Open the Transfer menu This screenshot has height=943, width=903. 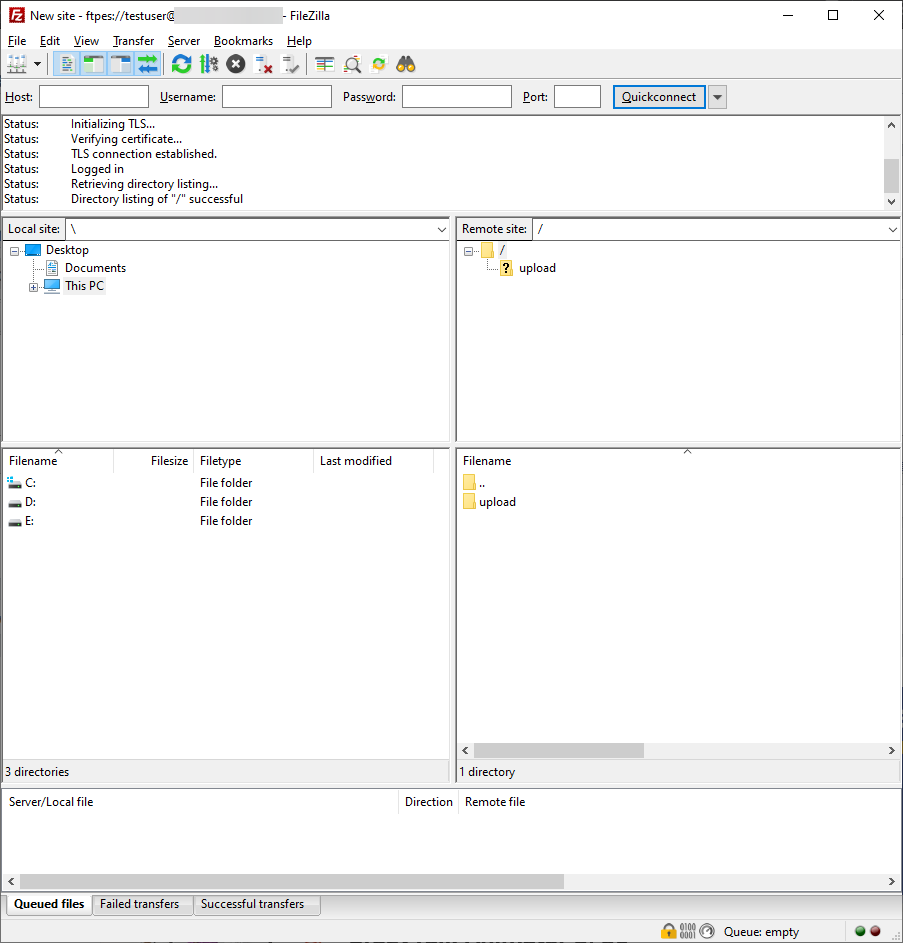point(133,41)
